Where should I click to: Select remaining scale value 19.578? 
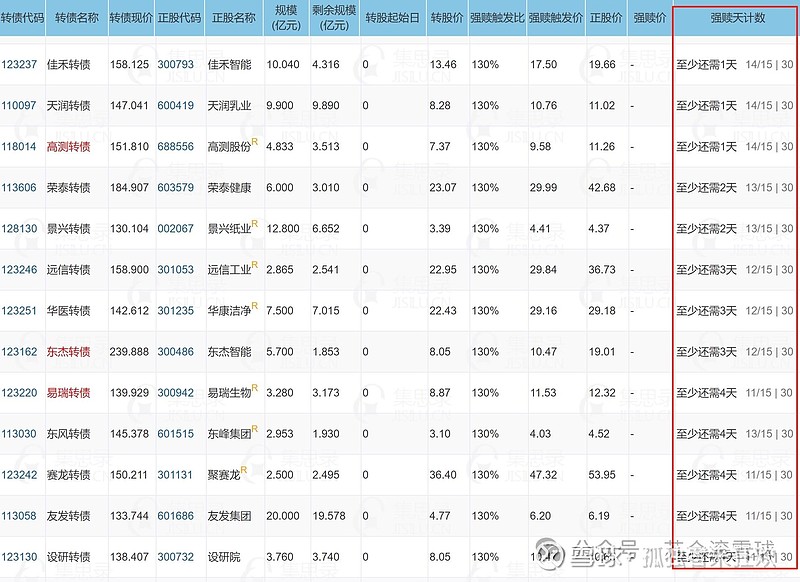[x=329, y=516]
